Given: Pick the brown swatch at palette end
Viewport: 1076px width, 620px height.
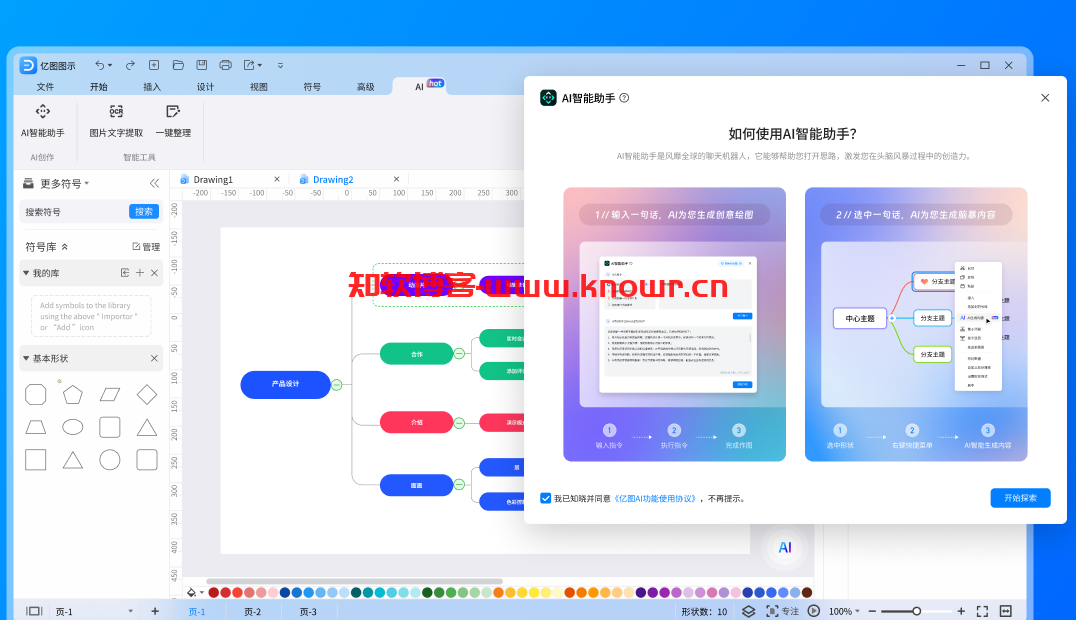Looking at the screenshot, I should tap(807, 593).
